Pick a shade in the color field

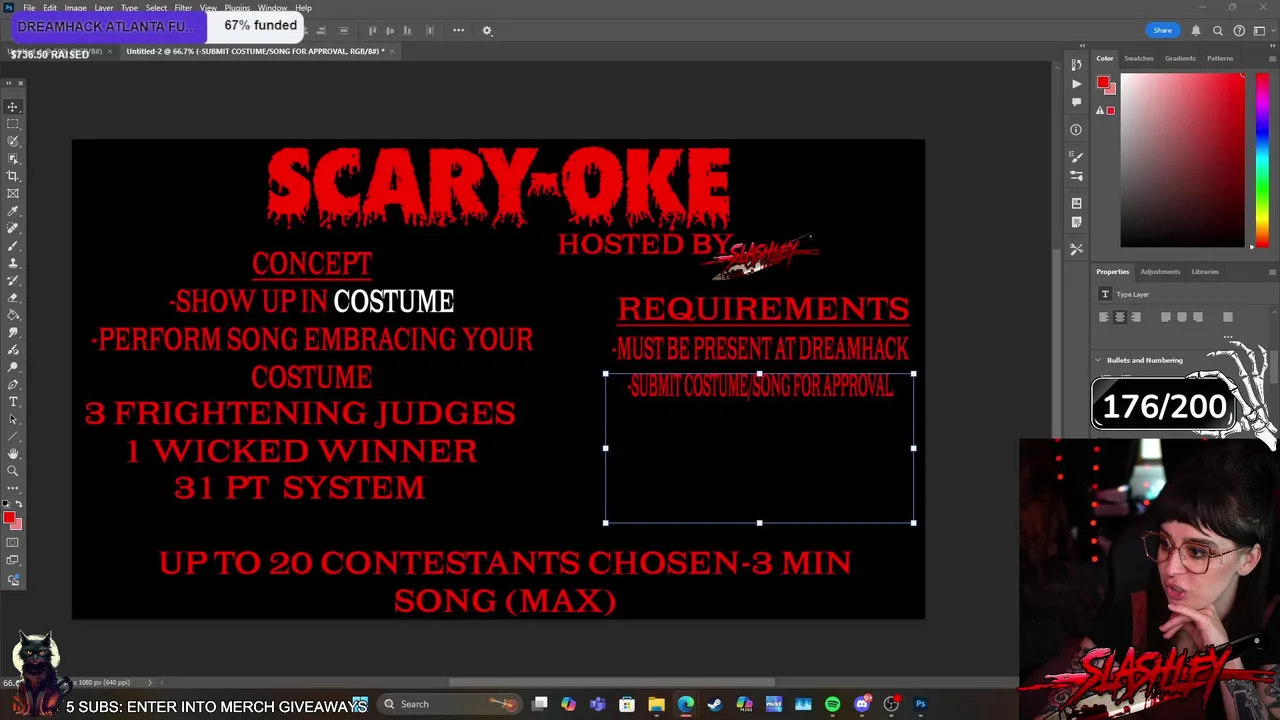click(x=1183, y=160)
